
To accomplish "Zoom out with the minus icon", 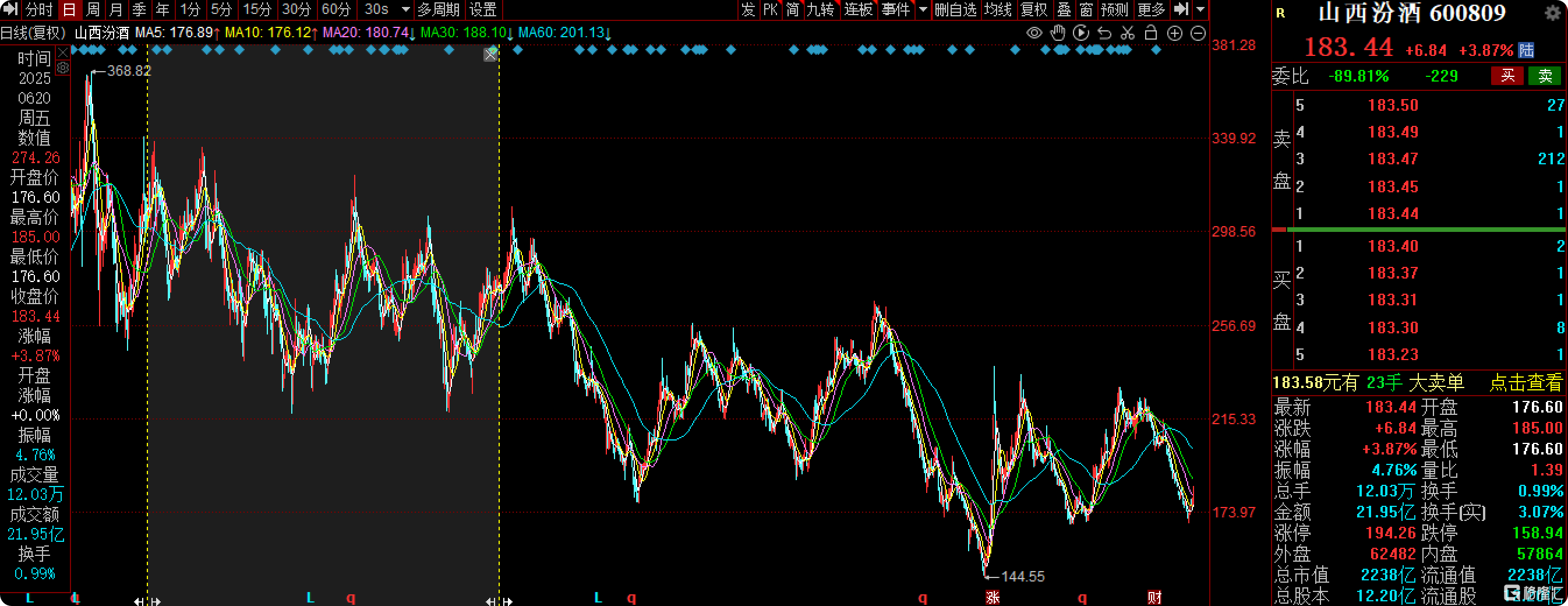I will tap(1198, 33).
